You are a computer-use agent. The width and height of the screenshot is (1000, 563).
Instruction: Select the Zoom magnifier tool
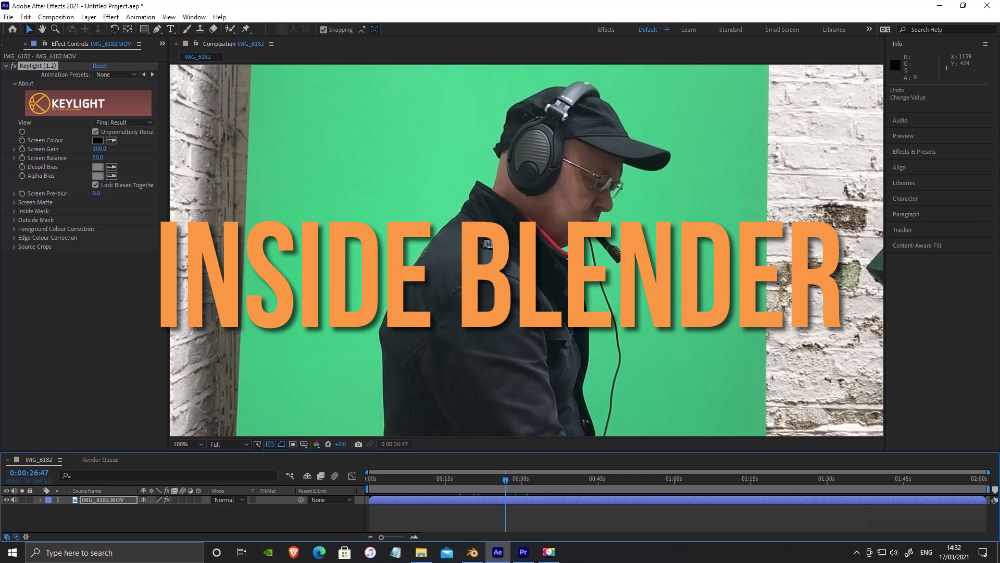(x=55, y=29)
